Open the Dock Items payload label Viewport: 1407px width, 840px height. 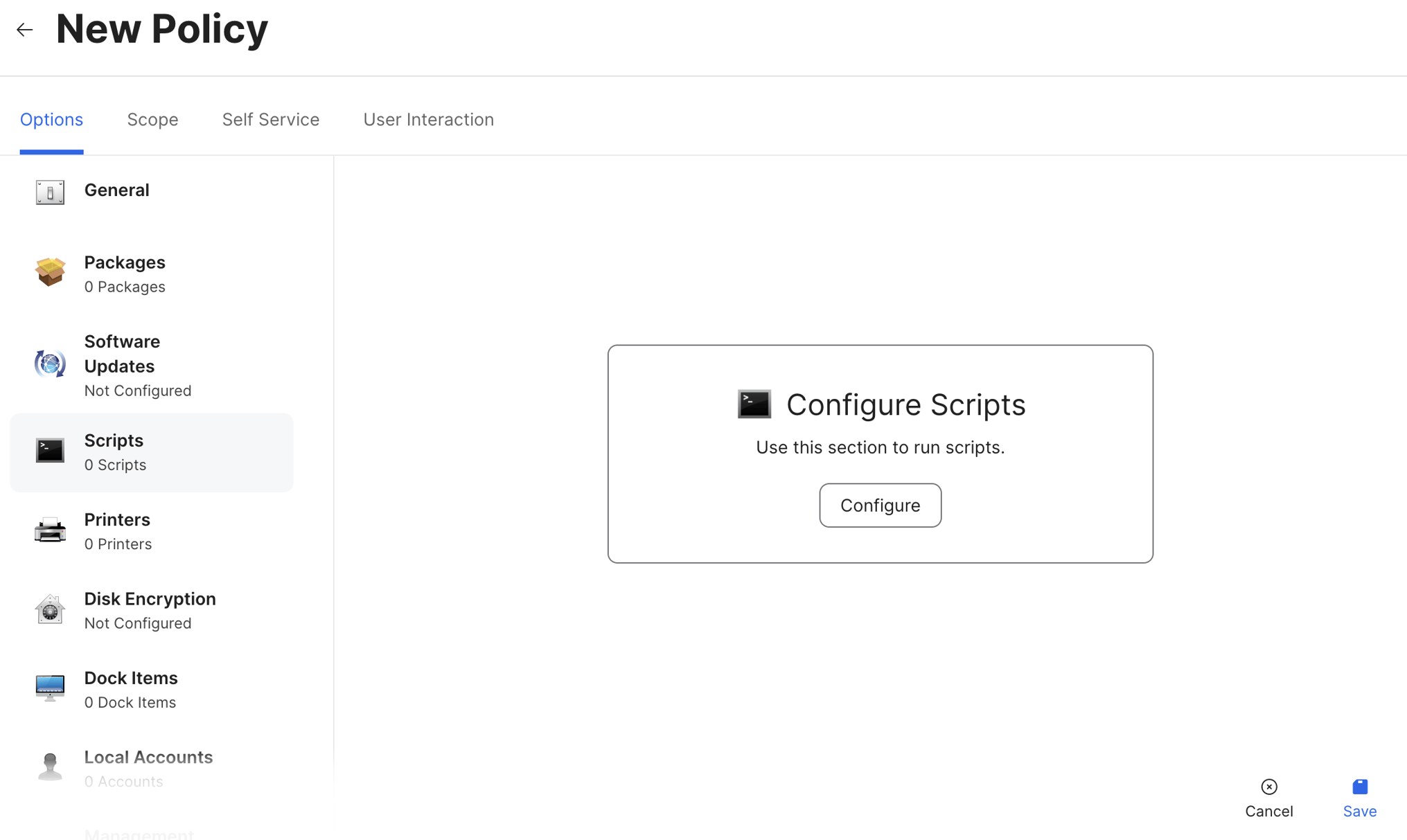pos(131,678)
